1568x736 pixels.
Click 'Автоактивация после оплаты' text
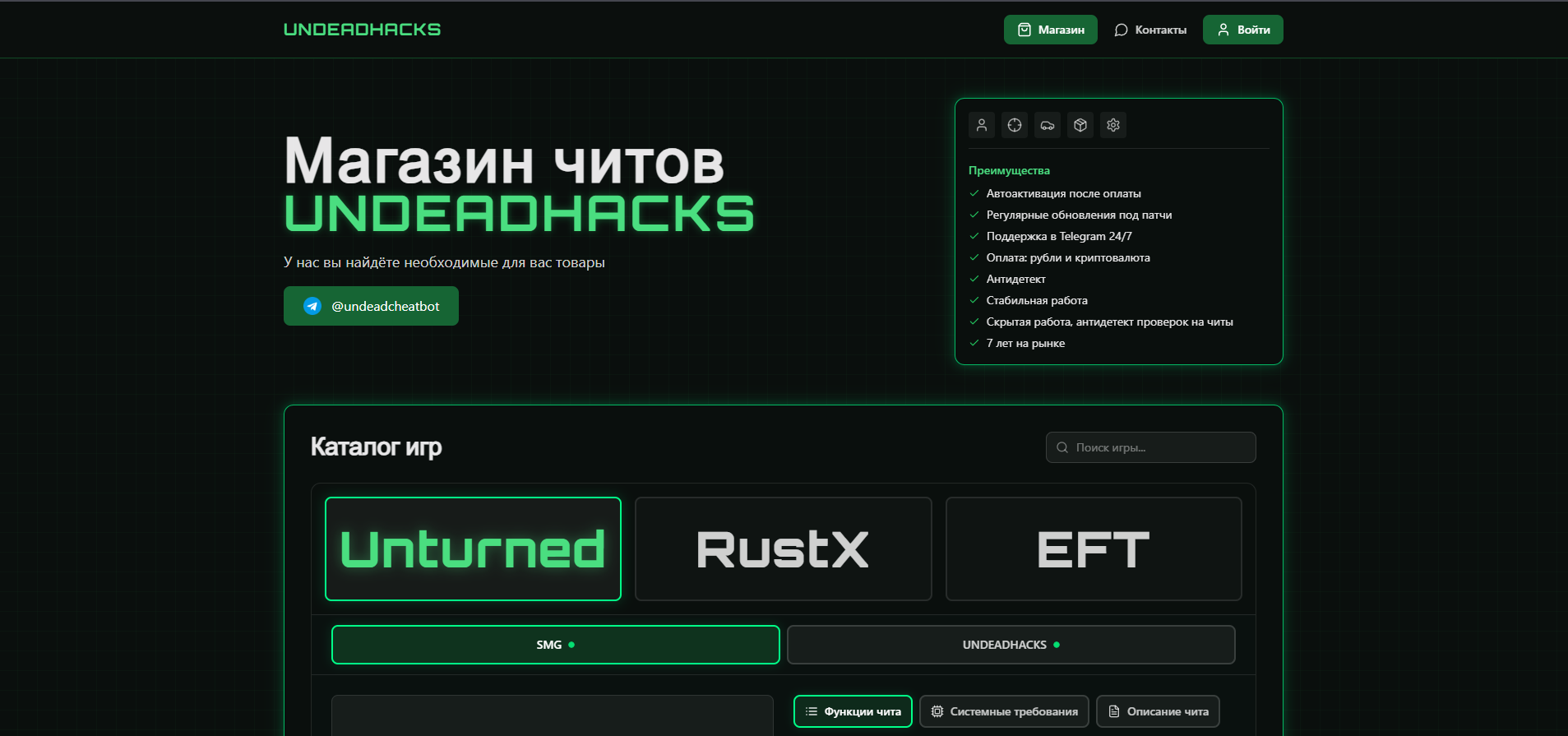pos(1063,193)
